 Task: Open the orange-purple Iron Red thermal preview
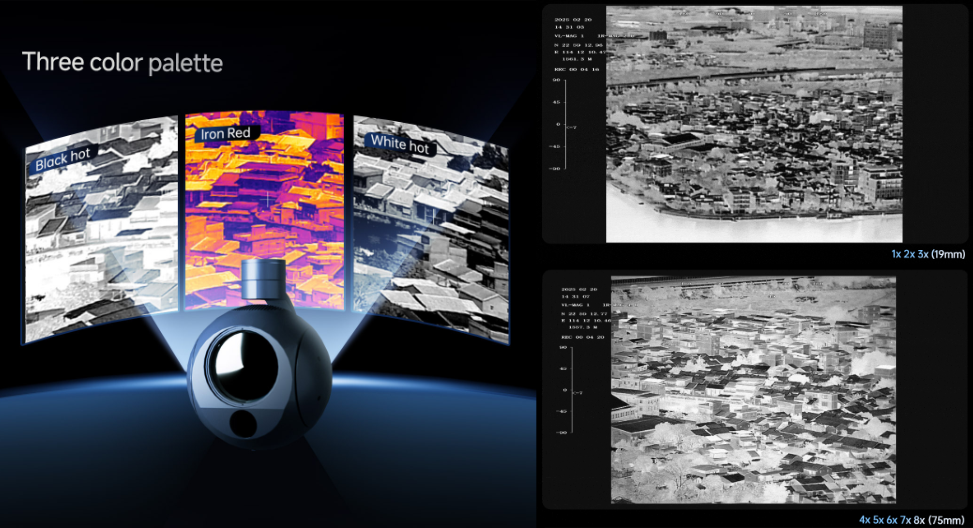pyautogui.click(x=265, y=200)
